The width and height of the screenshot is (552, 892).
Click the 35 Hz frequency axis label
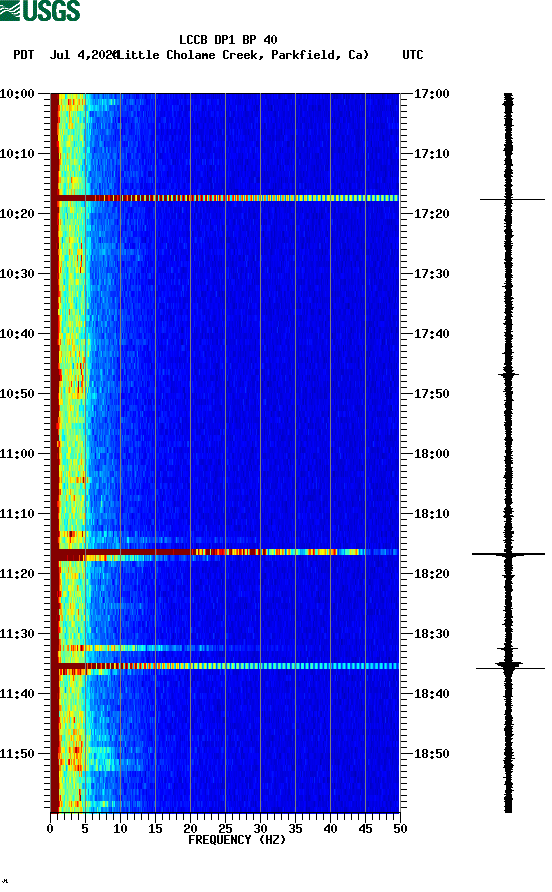295,829
